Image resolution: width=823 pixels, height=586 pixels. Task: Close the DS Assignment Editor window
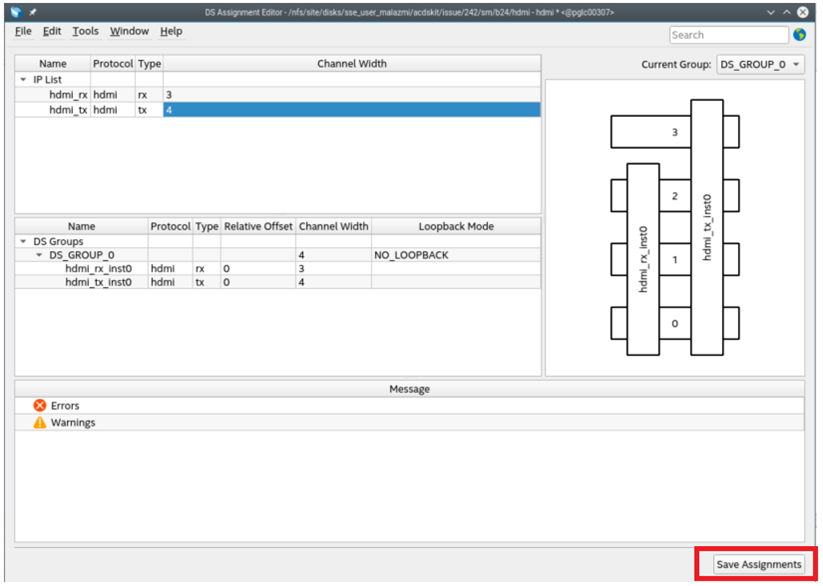(803, 12)
